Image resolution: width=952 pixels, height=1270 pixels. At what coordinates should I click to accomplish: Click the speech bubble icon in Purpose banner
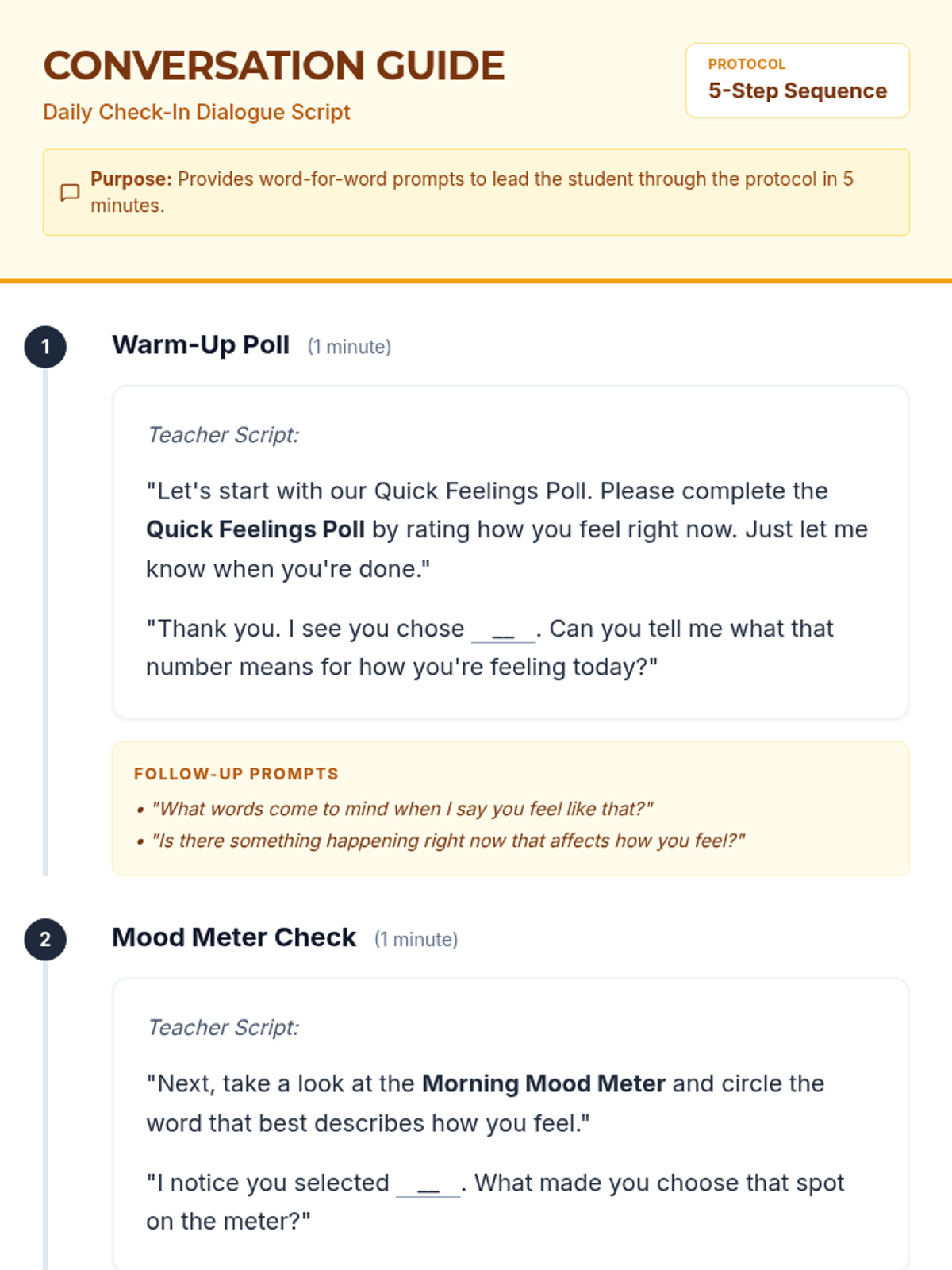click(70, 192)
